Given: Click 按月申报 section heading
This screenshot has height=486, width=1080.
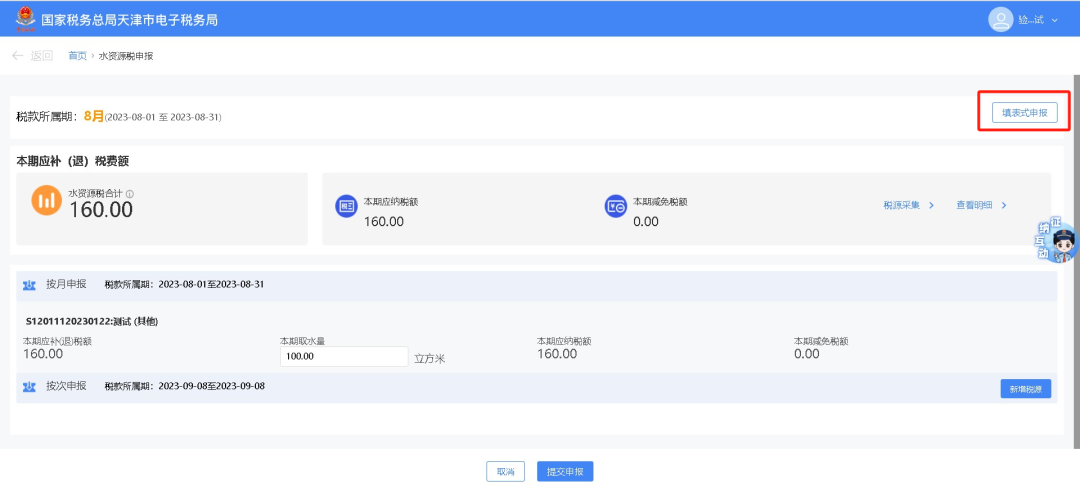Looking at the screenshot, I should [66, 284].
